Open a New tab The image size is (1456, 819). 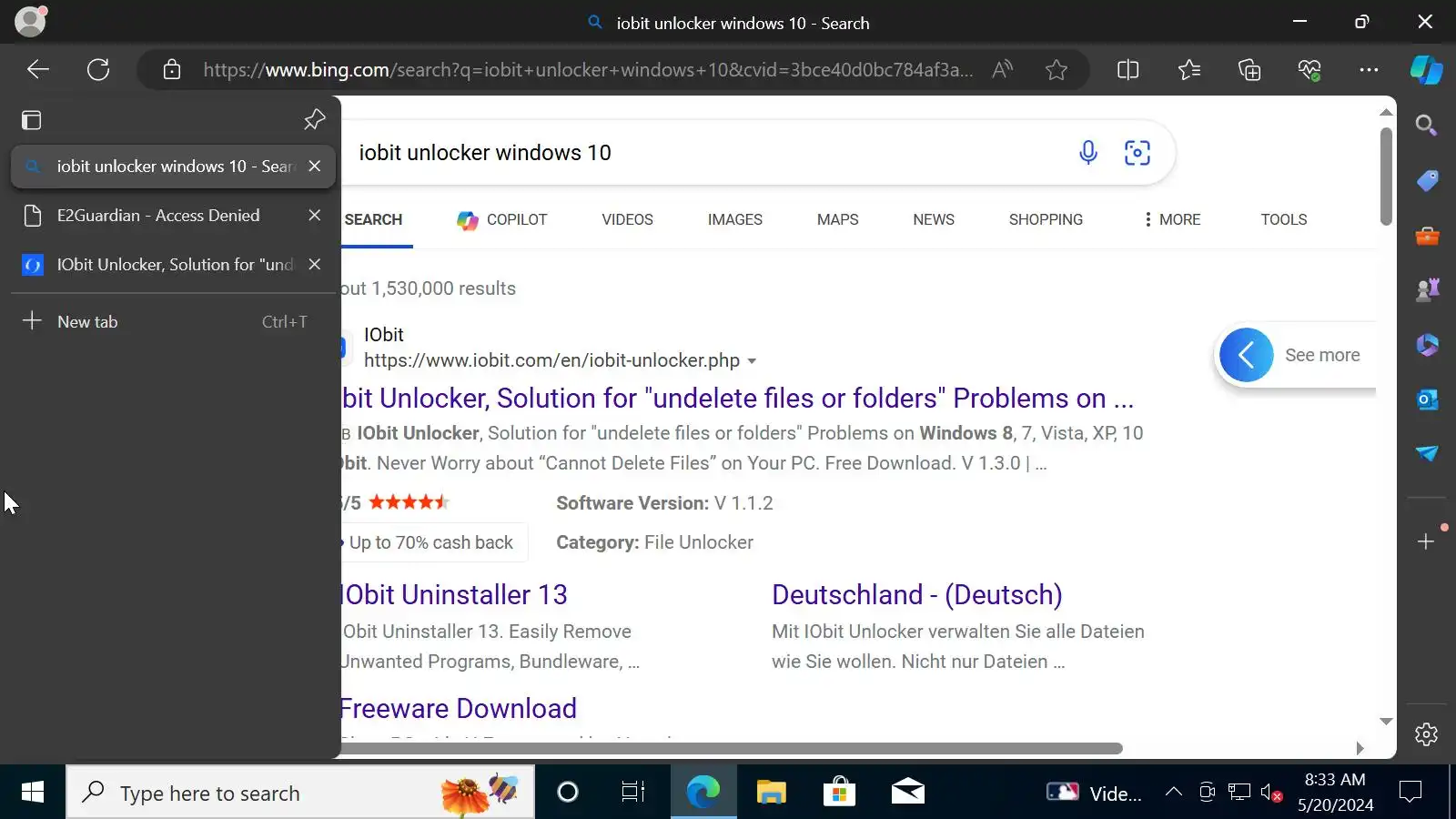point(171,321)
